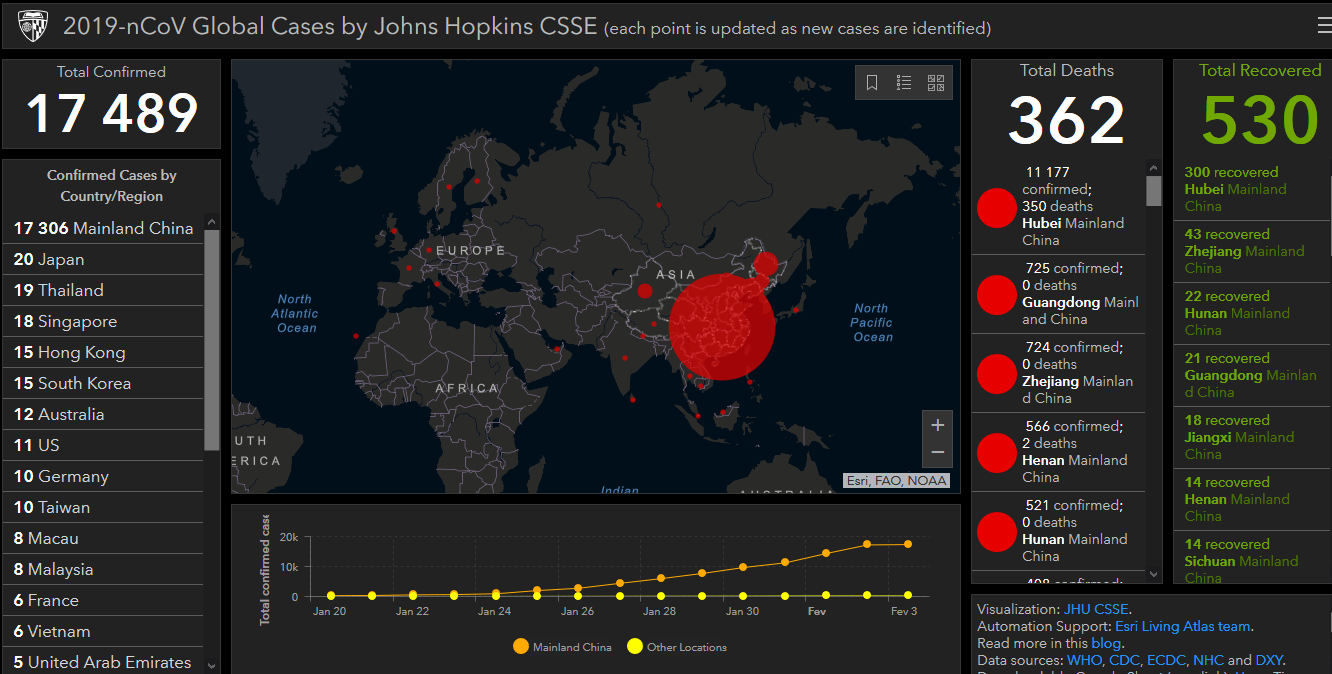Click the large red China map circle
1332x674 pixels.
(722, 326)
